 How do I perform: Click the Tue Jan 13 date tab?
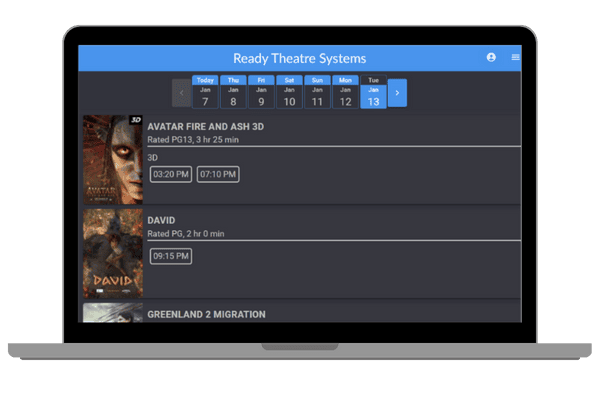click(x=373, y=92)
